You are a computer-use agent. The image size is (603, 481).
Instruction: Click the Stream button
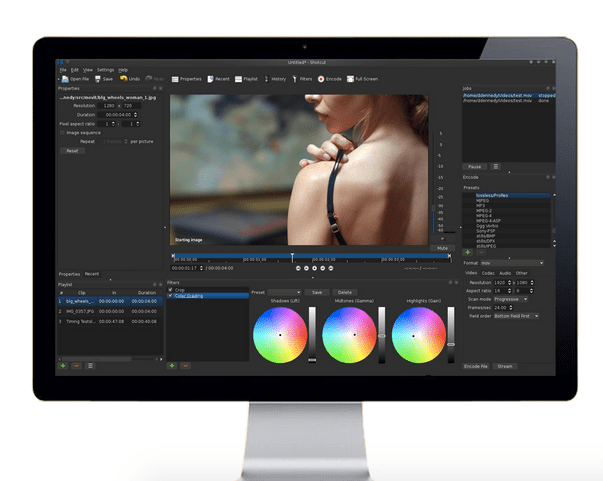click(x=505, y=366)
